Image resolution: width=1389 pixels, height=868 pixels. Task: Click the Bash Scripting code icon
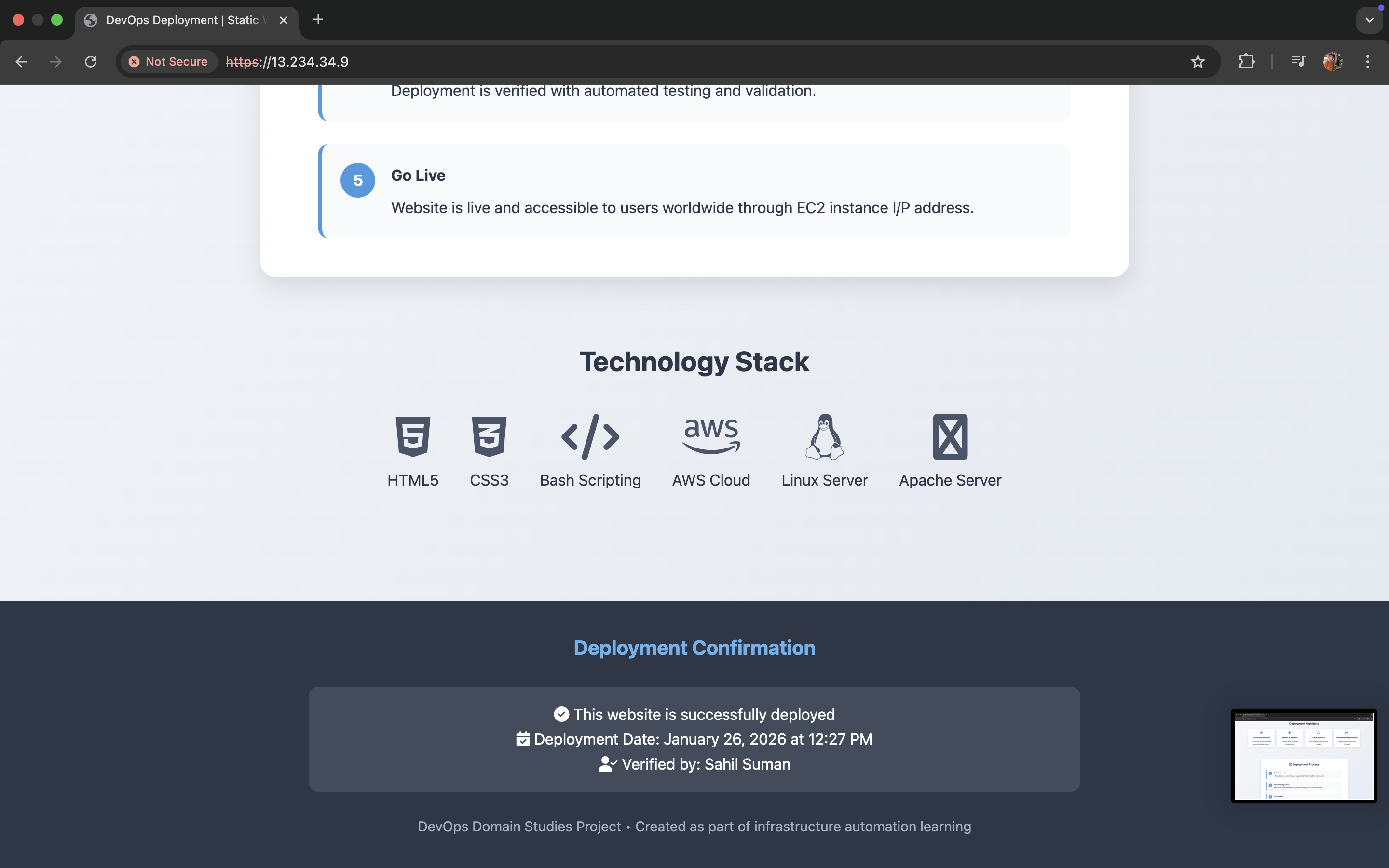pos(590,436)
